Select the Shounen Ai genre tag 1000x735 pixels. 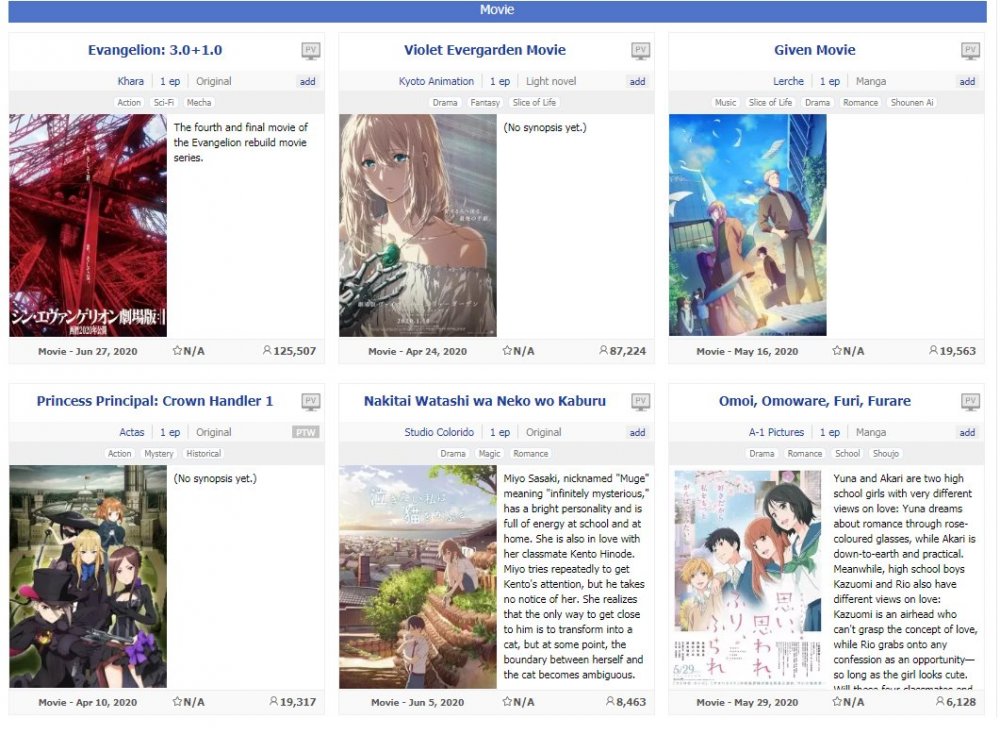[912, 102]
